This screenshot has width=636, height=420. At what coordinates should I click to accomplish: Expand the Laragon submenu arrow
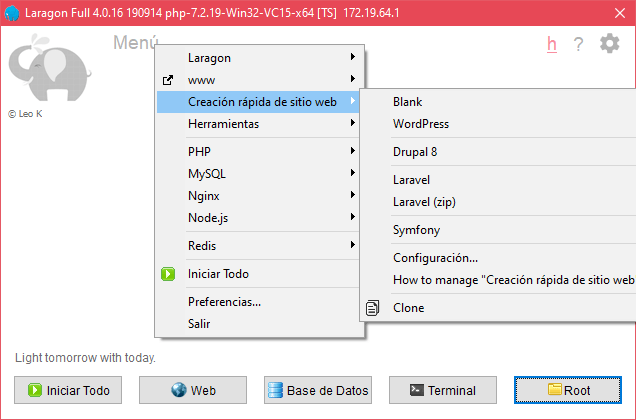point(353,57)
